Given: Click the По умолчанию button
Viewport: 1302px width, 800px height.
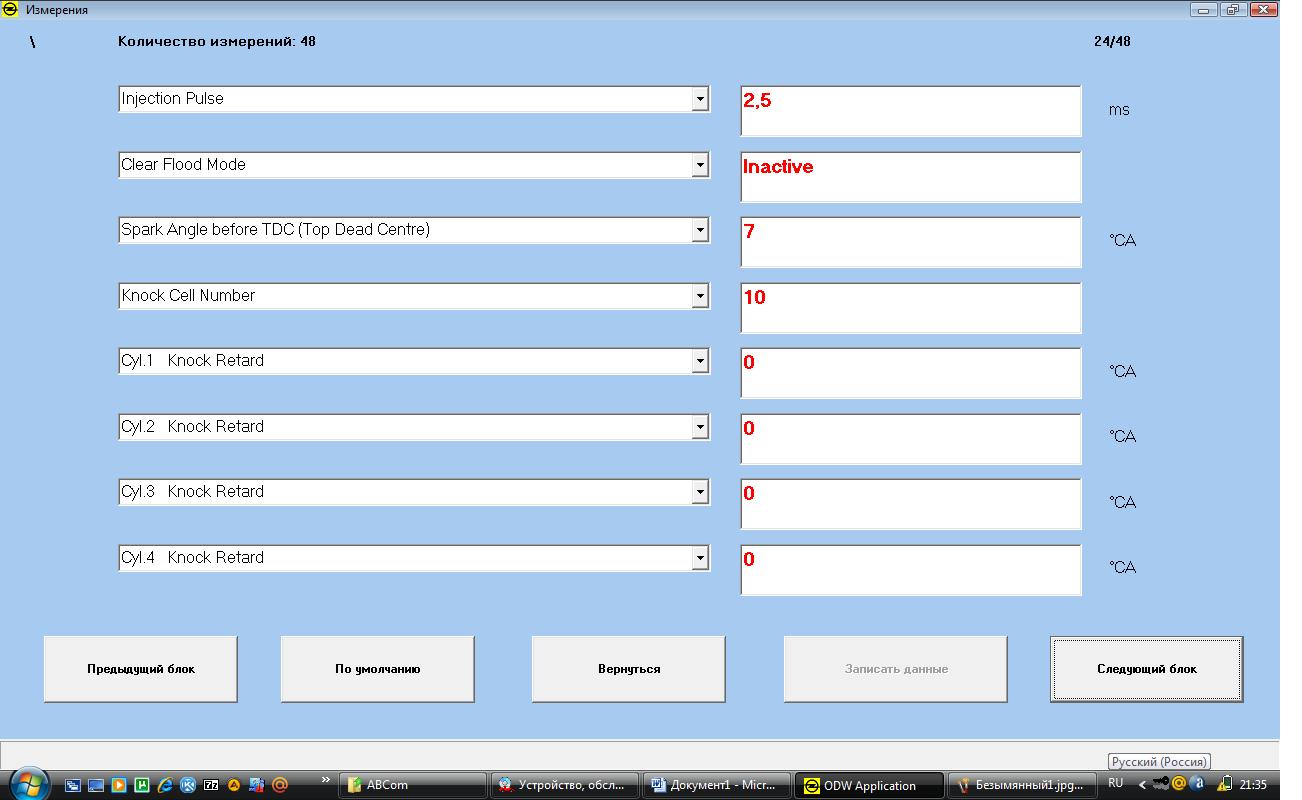Looking at the screenshot, I should tap(377, 669).
